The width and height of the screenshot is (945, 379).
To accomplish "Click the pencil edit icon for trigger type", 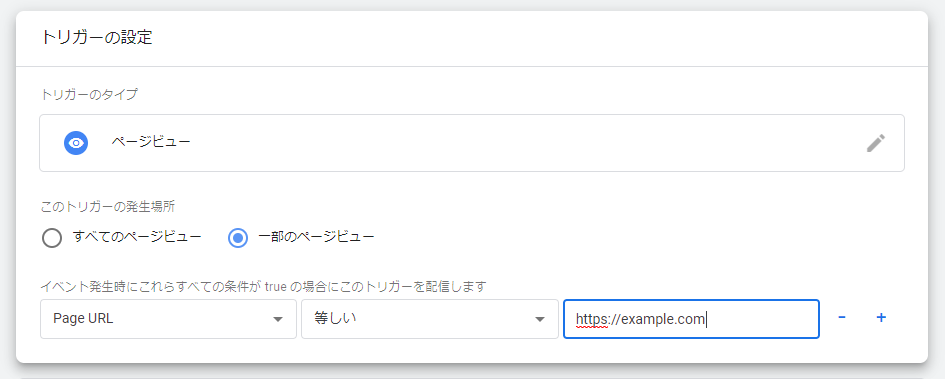I will (876, 143).
